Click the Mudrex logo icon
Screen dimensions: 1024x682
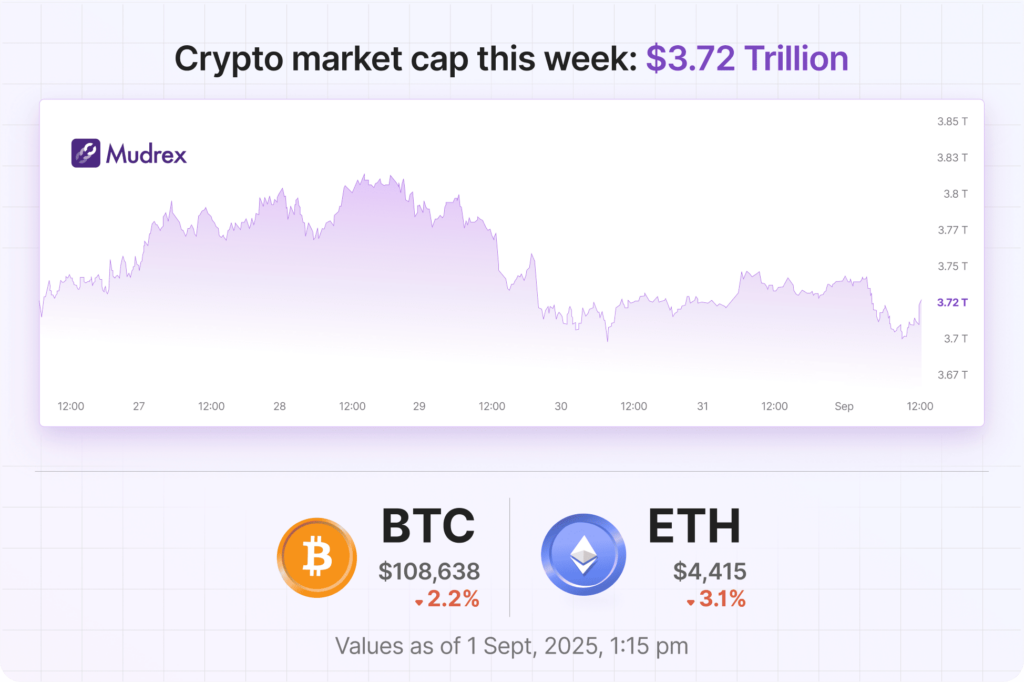(x=85, y=153)
